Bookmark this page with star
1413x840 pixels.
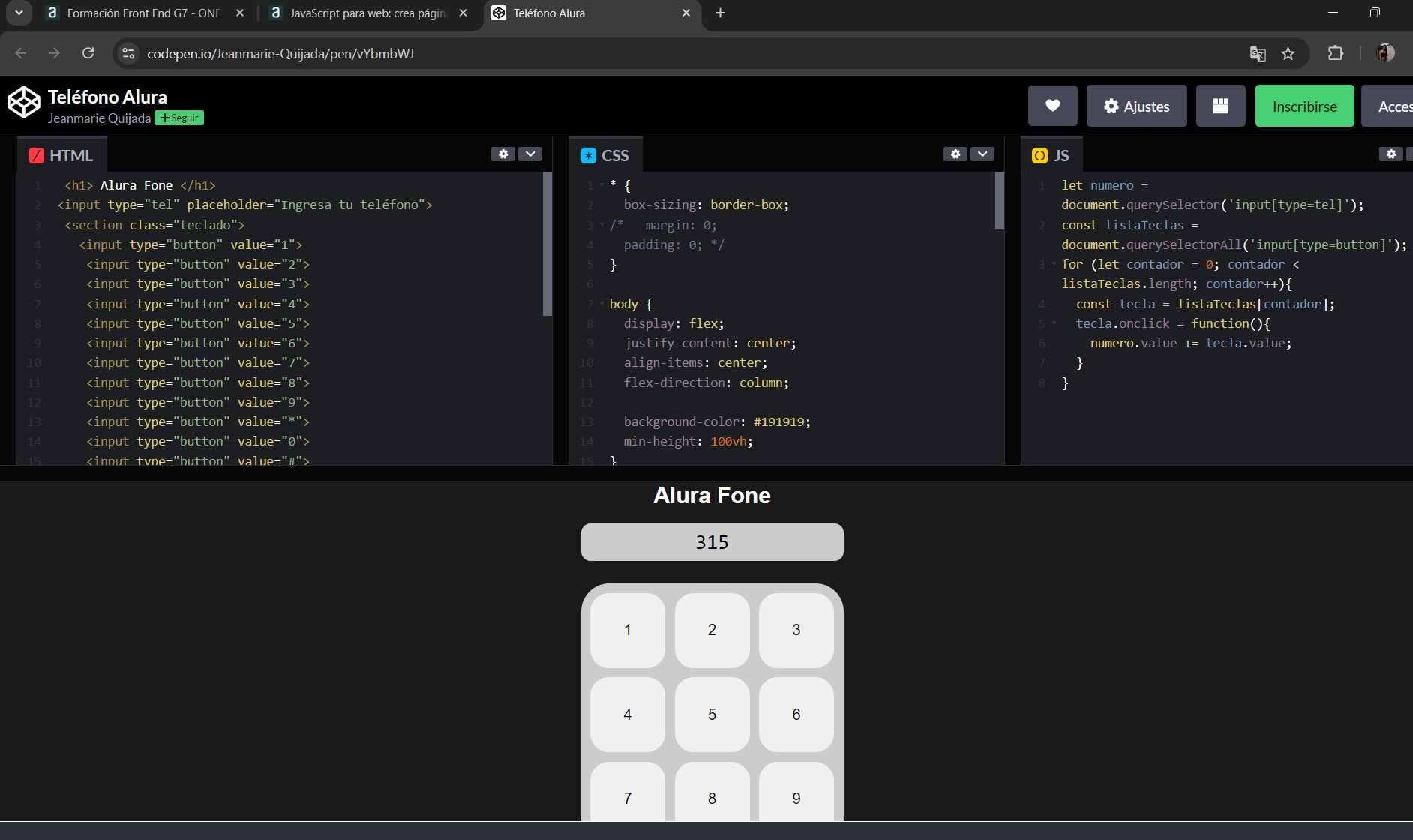tap(1288, 53)
